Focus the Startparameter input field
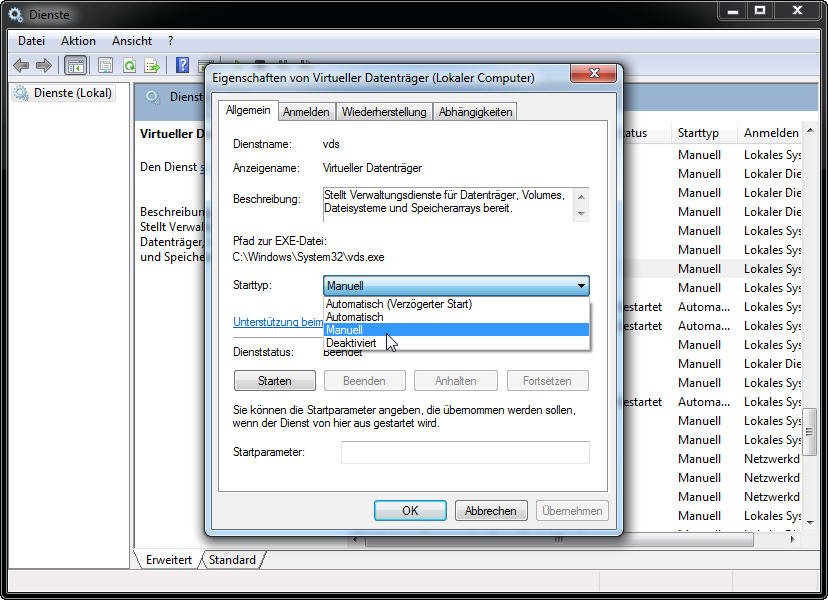Image resolution: width=828 pixels, height=600 pixels. (465, 453)
